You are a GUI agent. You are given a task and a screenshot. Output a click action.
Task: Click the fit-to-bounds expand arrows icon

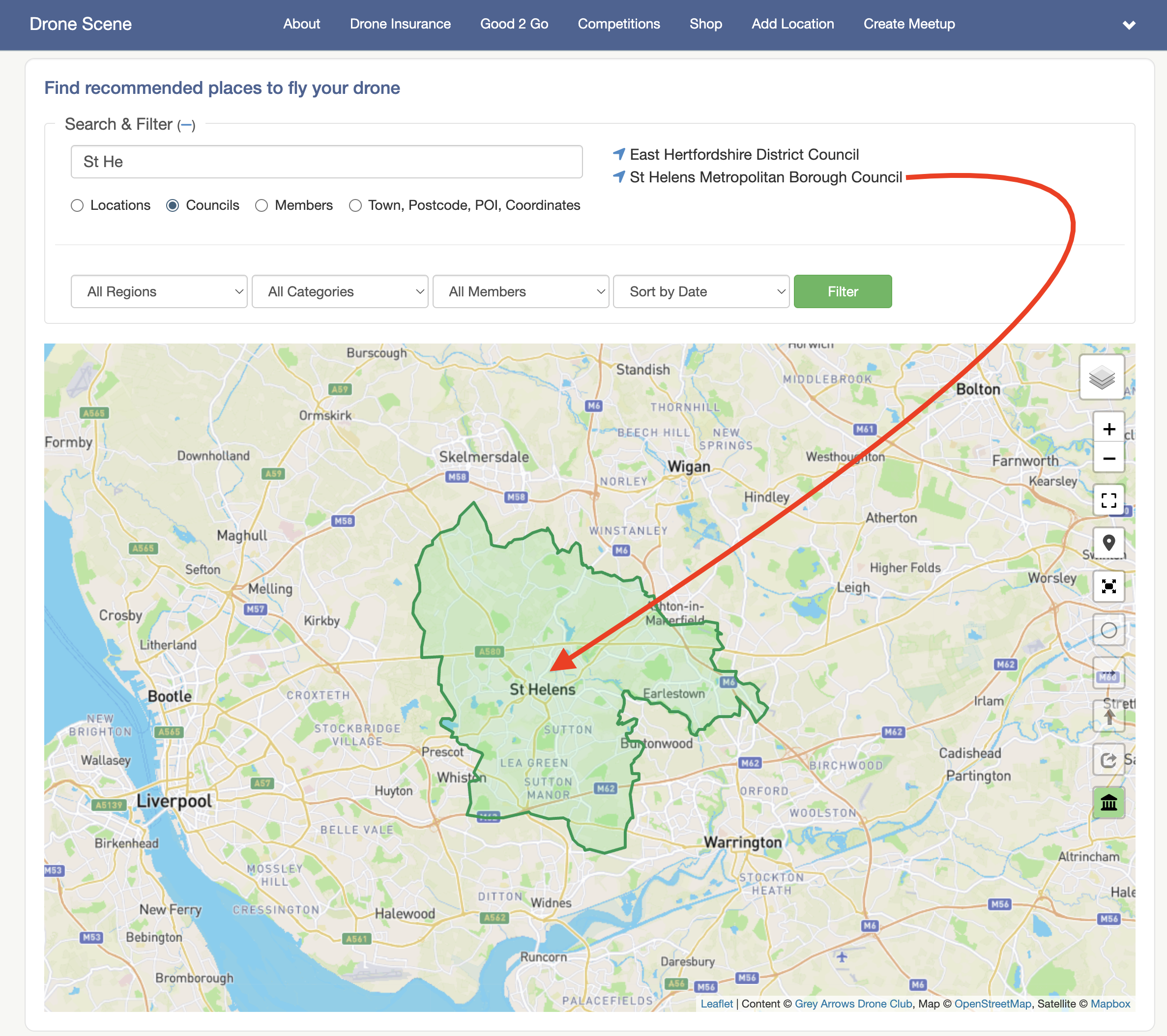pos(1108,586)
